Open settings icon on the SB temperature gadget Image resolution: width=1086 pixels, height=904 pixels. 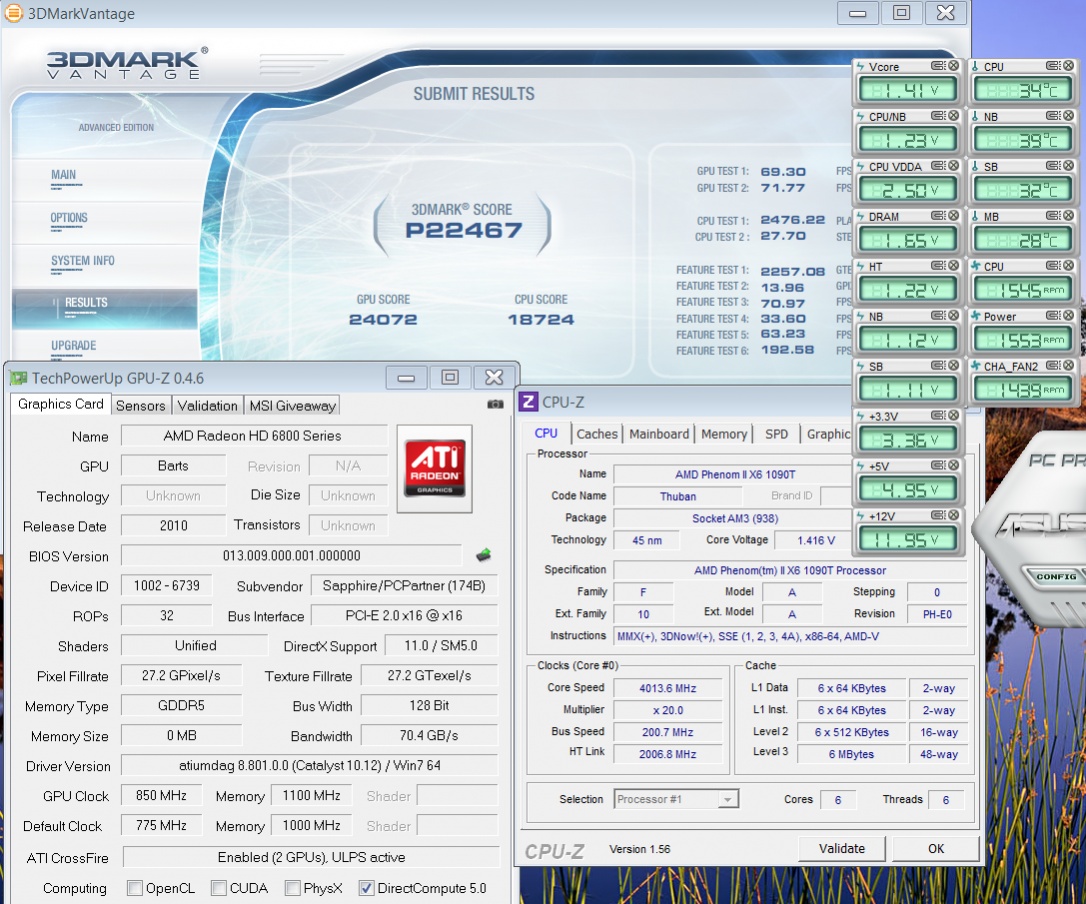coord(1053,166)
